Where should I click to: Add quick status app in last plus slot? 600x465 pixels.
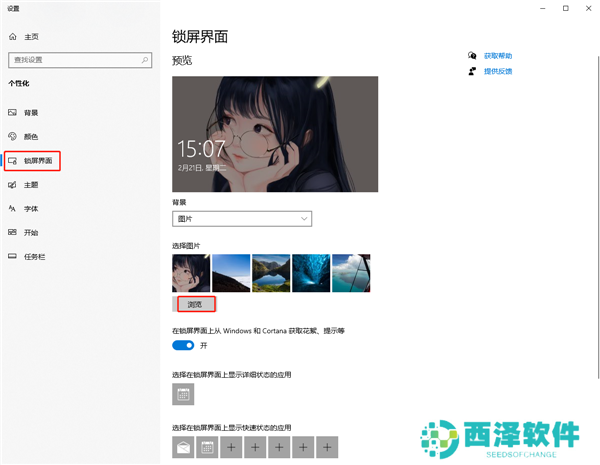point(327,447)
